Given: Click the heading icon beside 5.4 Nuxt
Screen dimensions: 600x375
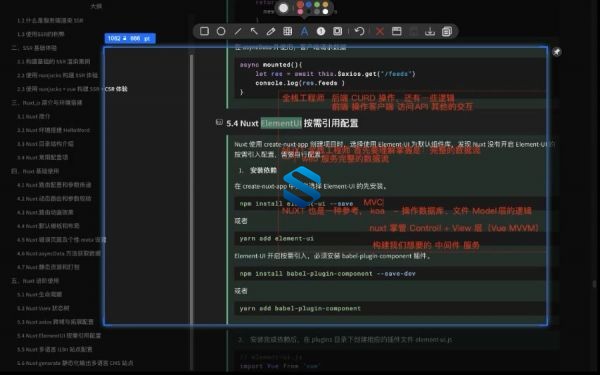Looking at the screenshot, I should coord(219,122).
